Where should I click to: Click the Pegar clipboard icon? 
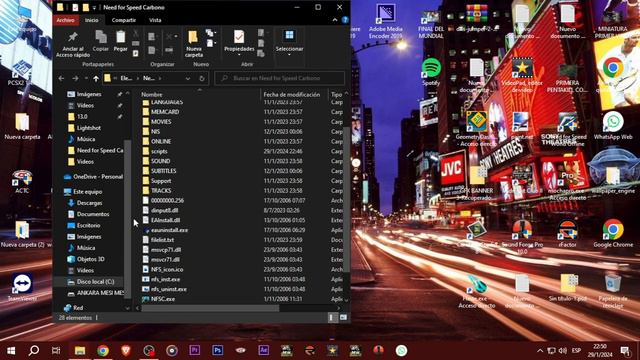(x=120, y=37)
